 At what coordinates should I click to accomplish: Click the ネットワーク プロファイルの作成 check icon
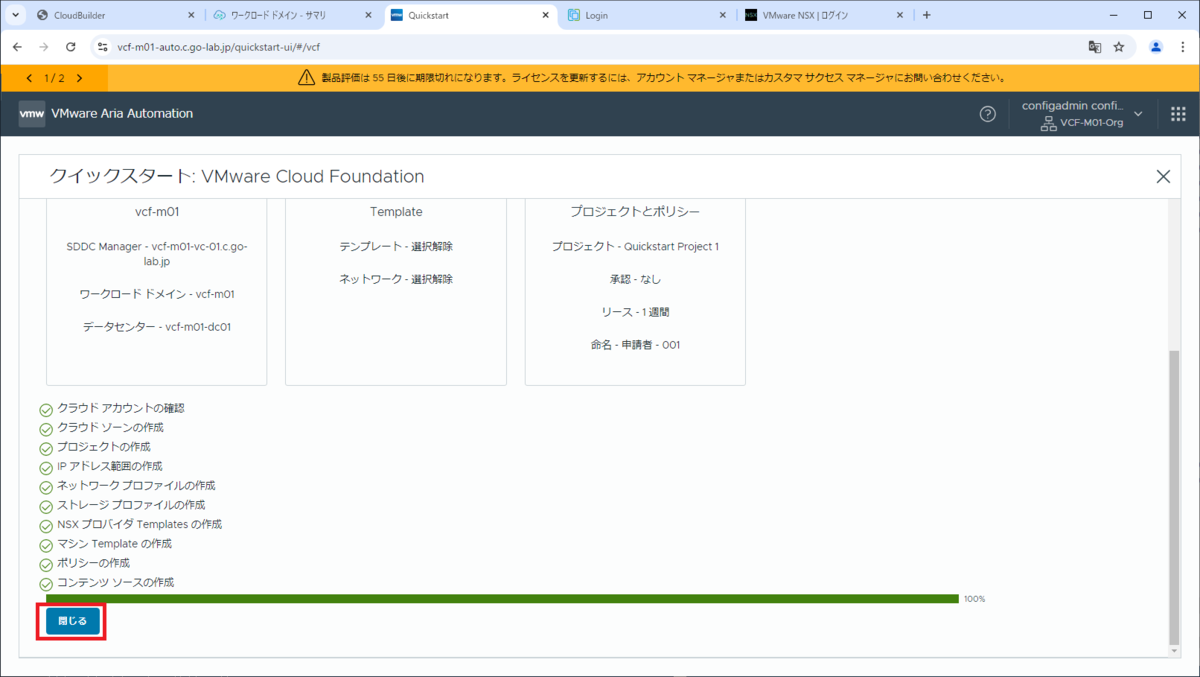[45, 486]
